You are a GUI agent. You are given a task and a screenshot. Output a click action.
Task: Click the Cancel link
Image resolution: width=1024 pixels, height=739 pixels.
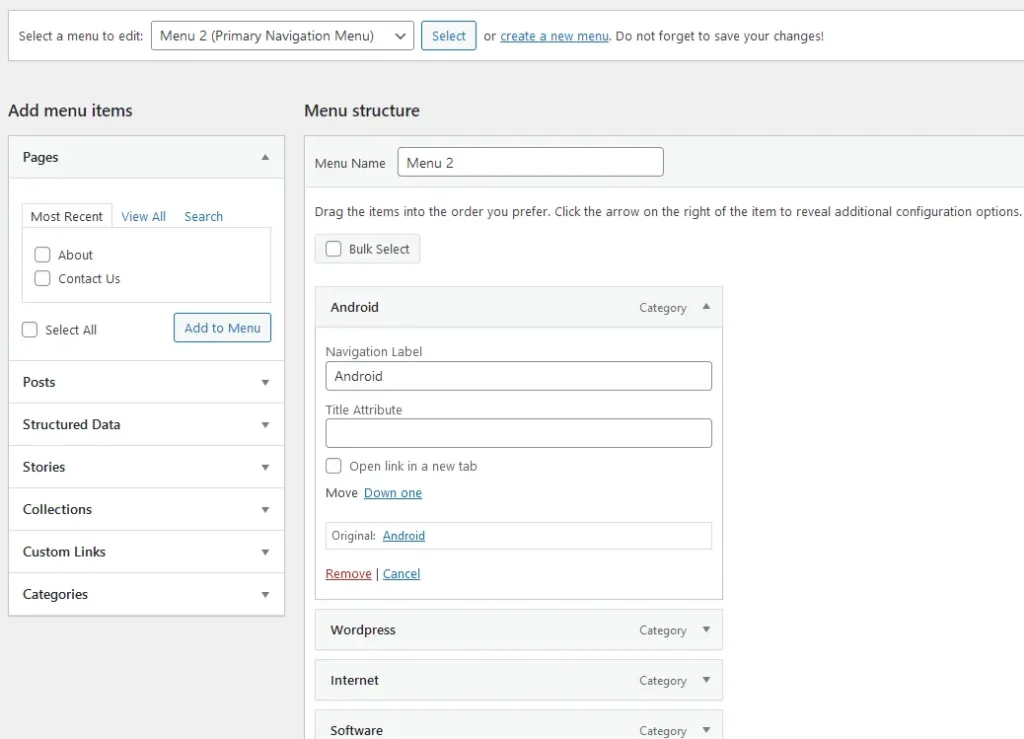click(401, 574)
